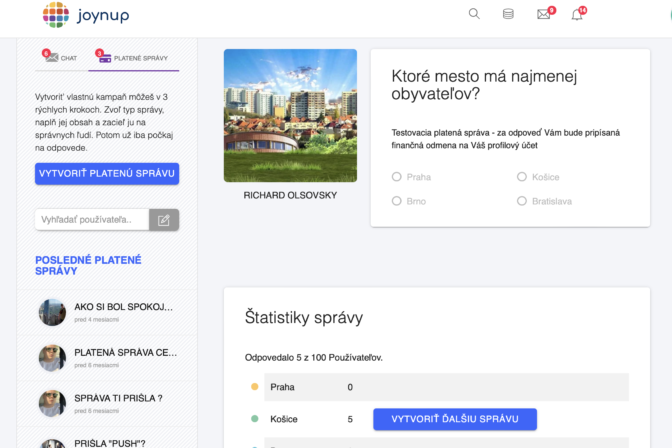Click the question 'Ktoré mesto má najmenej obyvateľov?'

click(484, 85)
